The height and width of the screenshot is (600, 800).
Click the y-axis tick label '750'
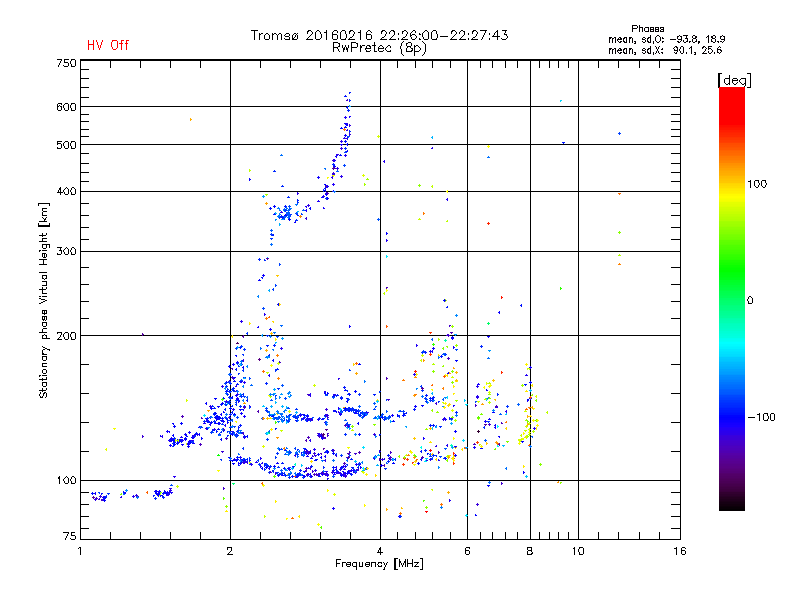pyautogui.click(x=66, y=63)
